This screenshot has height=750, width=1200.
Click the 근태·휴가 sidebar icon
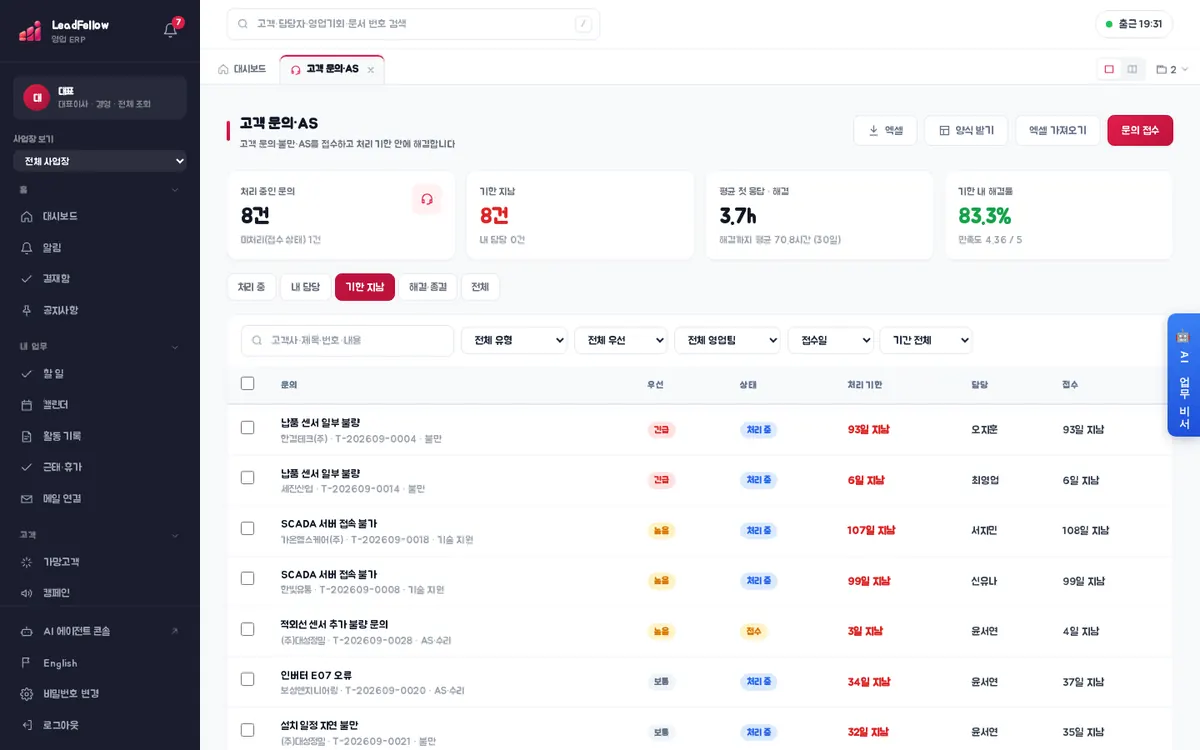27,467
